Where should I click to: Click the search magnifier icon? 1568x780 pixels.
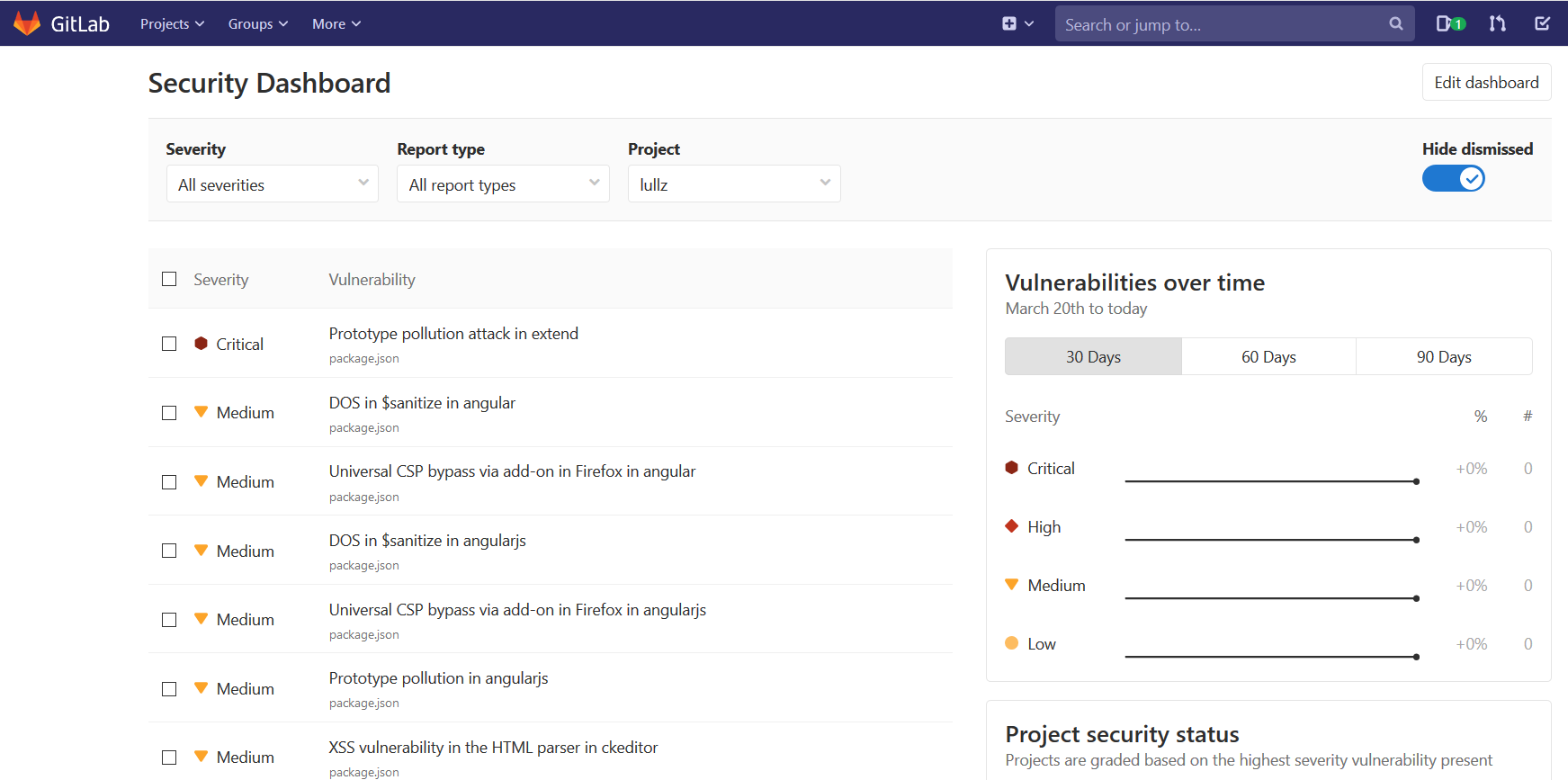coord(1396,24)
